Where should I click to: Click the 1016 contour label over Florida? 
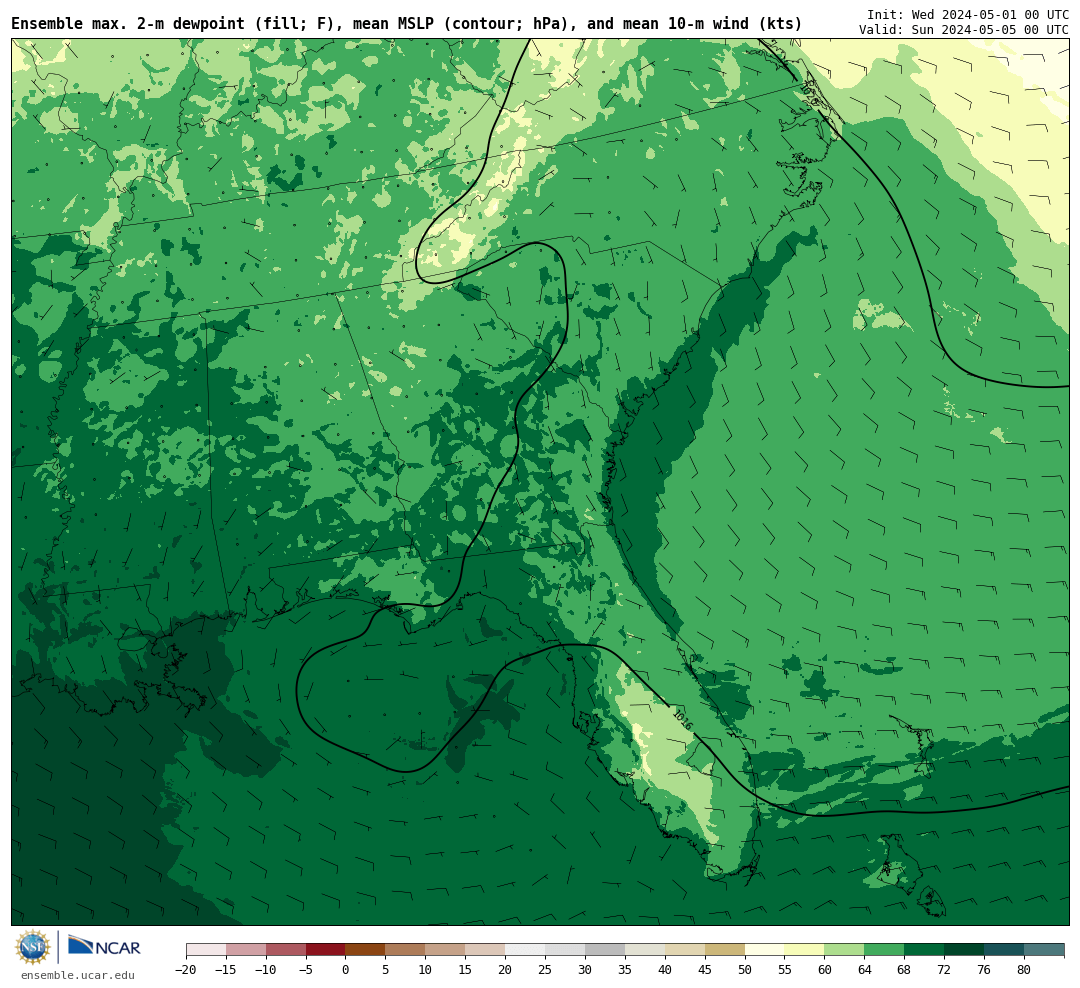[683, 719]
